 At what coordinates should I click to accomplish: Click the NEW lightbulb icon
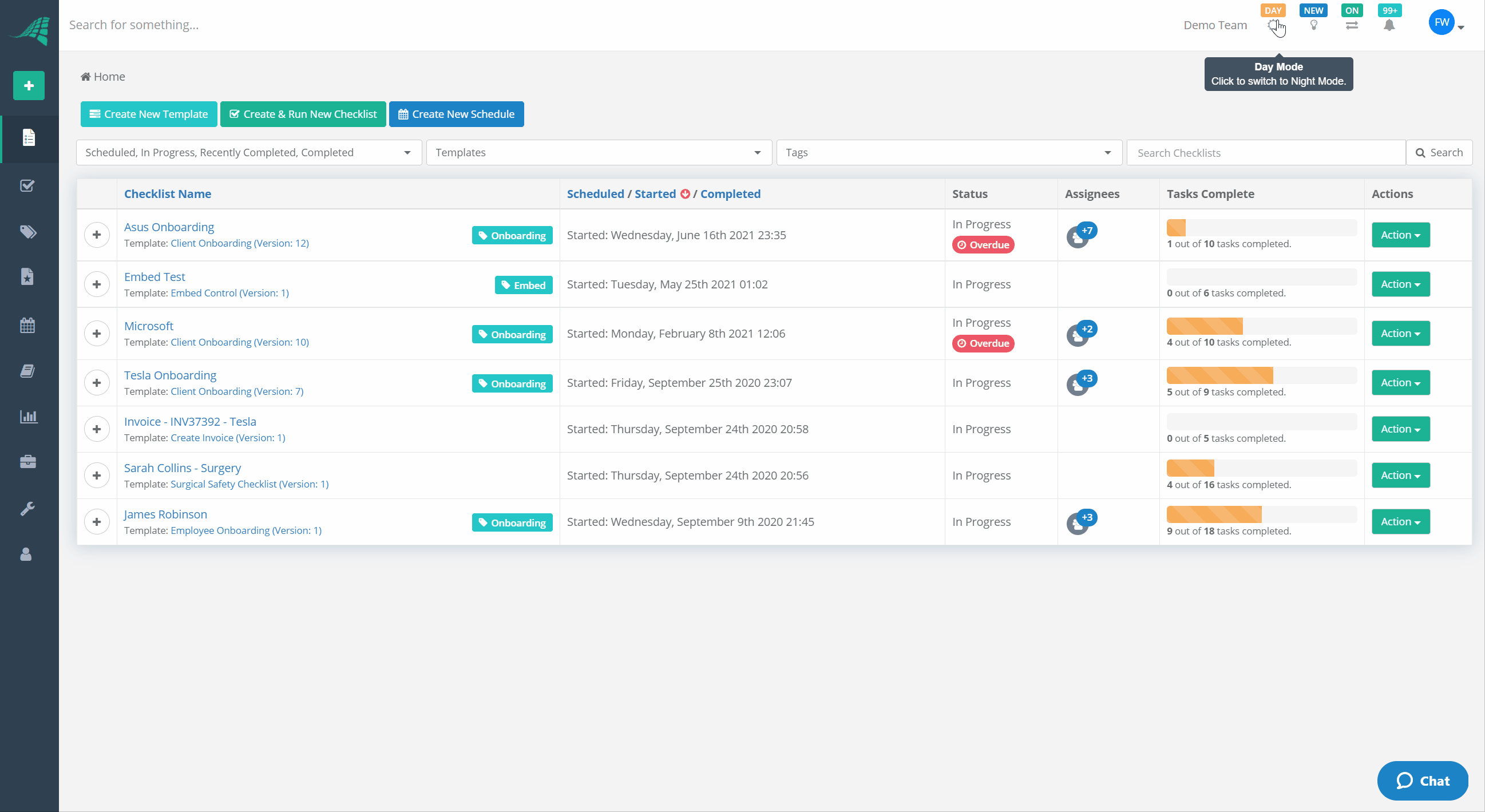[1313, 25]
